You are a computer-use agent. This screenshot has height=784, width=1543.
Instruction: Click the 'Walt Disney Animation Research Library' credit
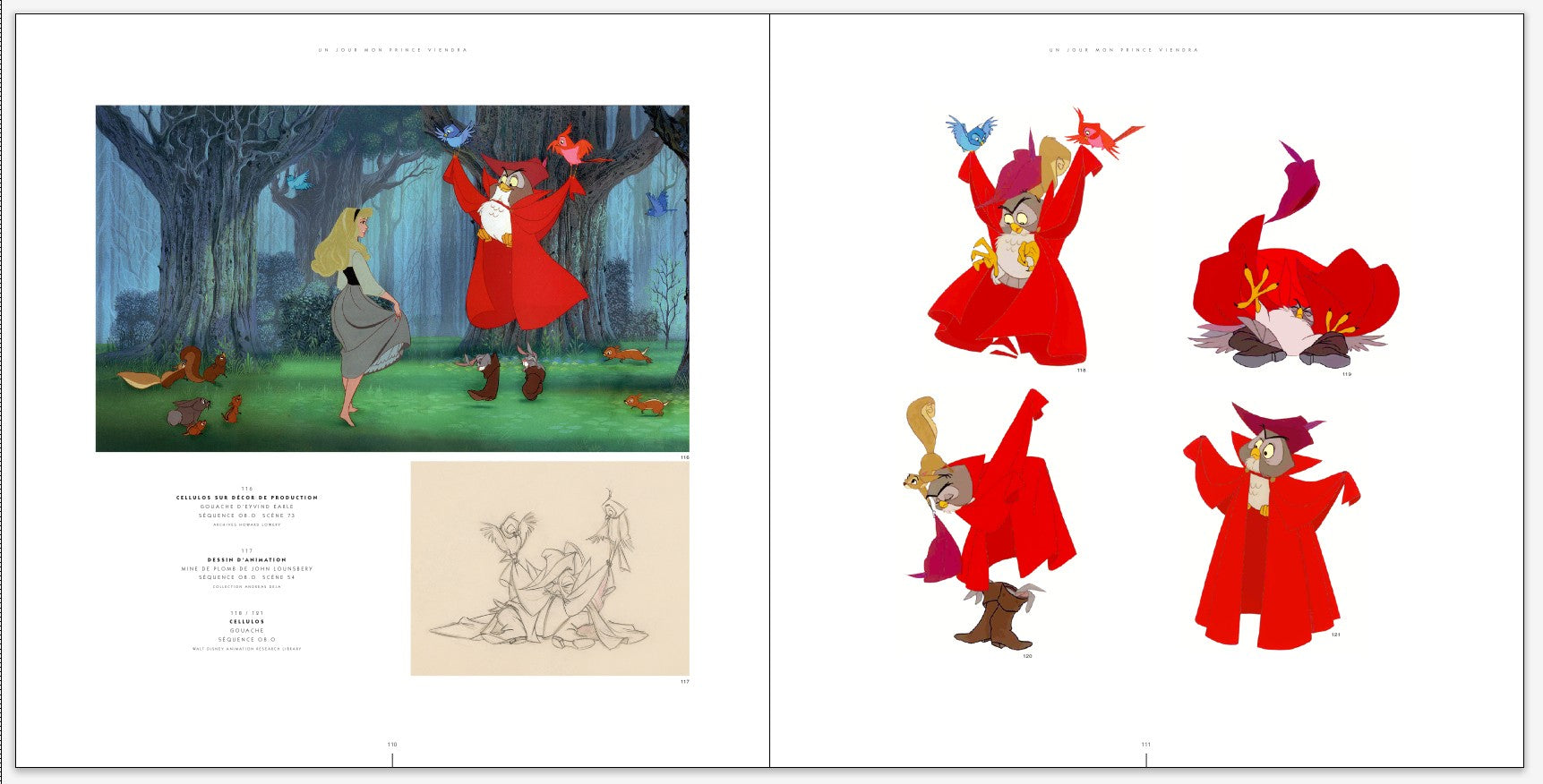coord(247,649)
